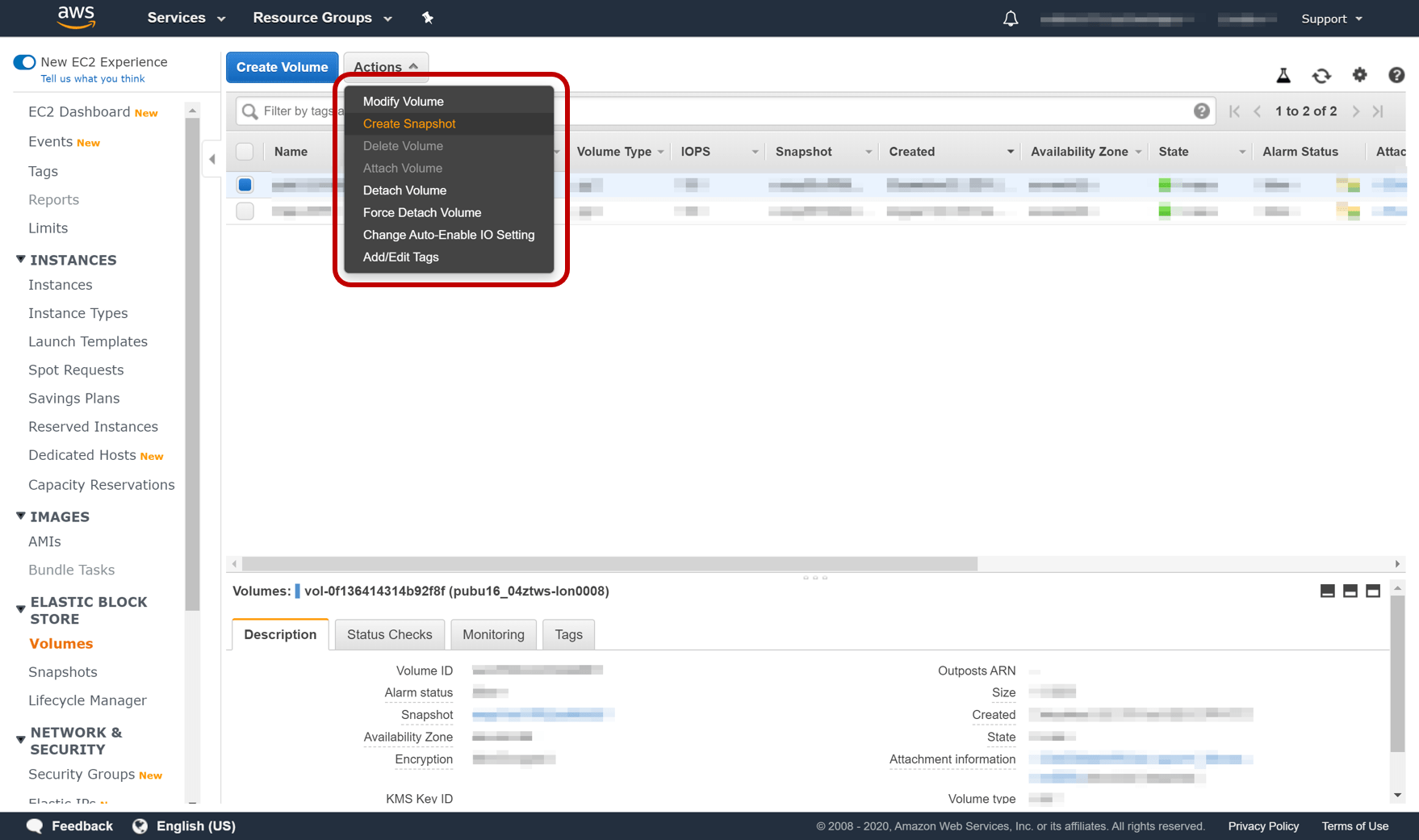Open the EC2 experiments flask icon
The width and height of the screenshot is (1419, 840).
[1283, 74]
